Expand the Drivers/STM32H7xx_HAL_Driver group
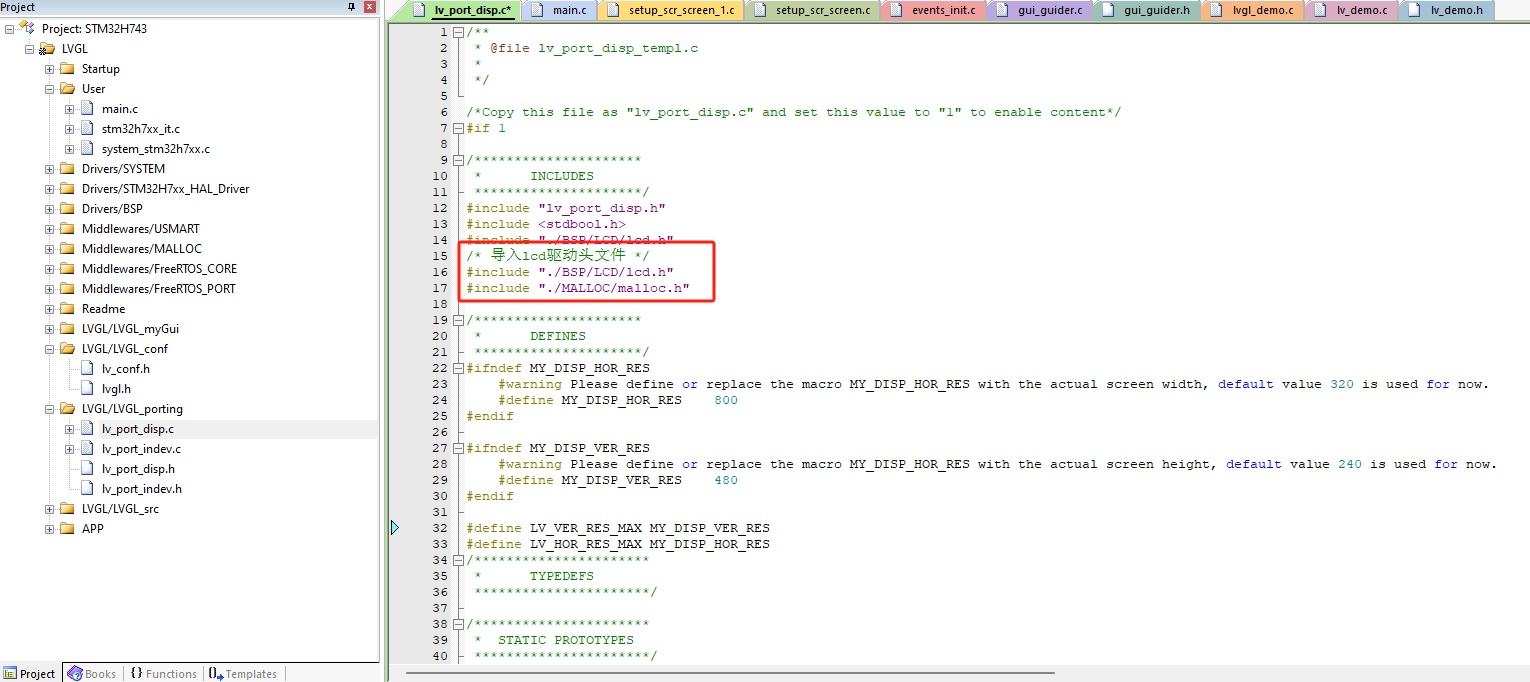The height and width of the screenshot is (682, 1530). (x=49, y=188)
